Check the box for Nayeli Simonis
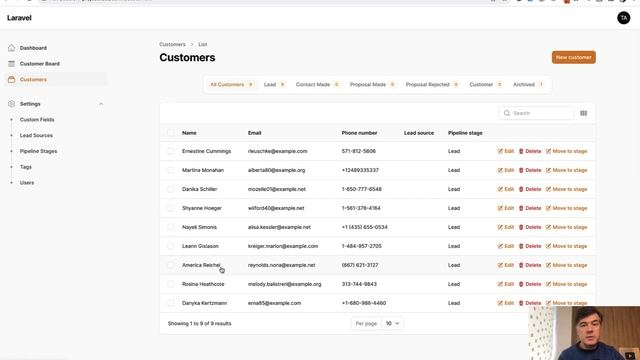 171,227
